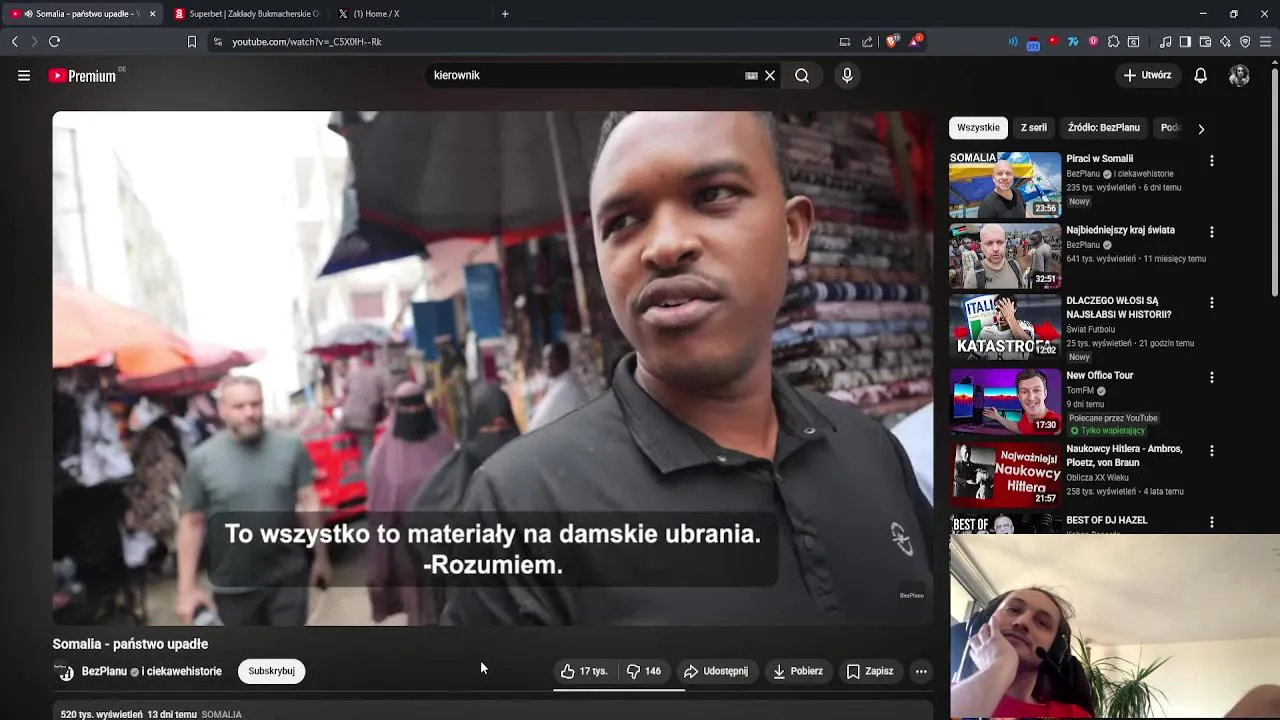This screenshot has height=720, width=1280.
Task: Open the music note media control
Action: point(1165,42)
